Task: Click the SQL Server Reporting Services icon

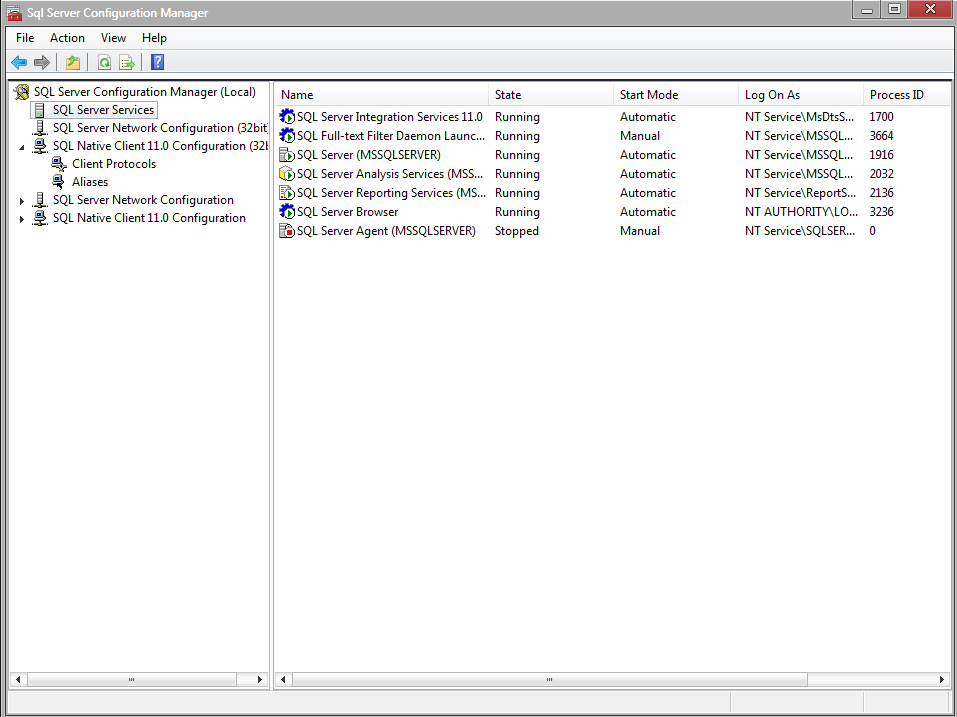Action: point(287,193)
